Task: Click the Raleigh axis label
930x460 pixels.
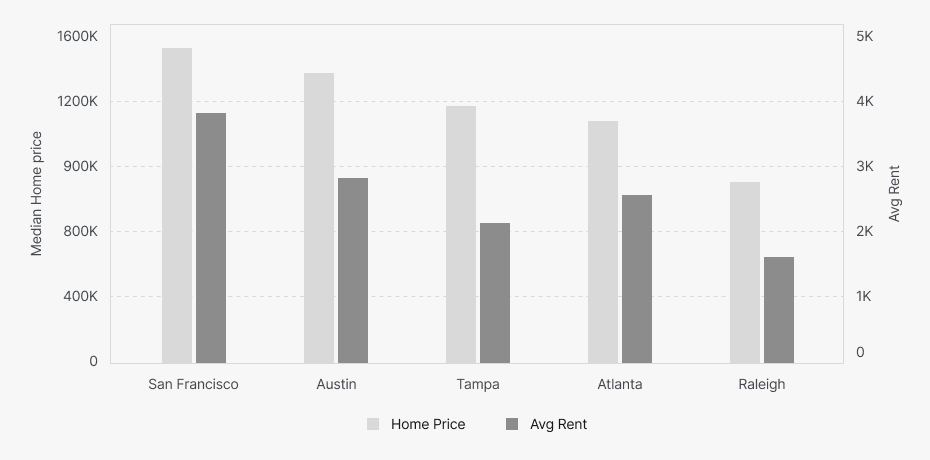Action: pos(762,384)
